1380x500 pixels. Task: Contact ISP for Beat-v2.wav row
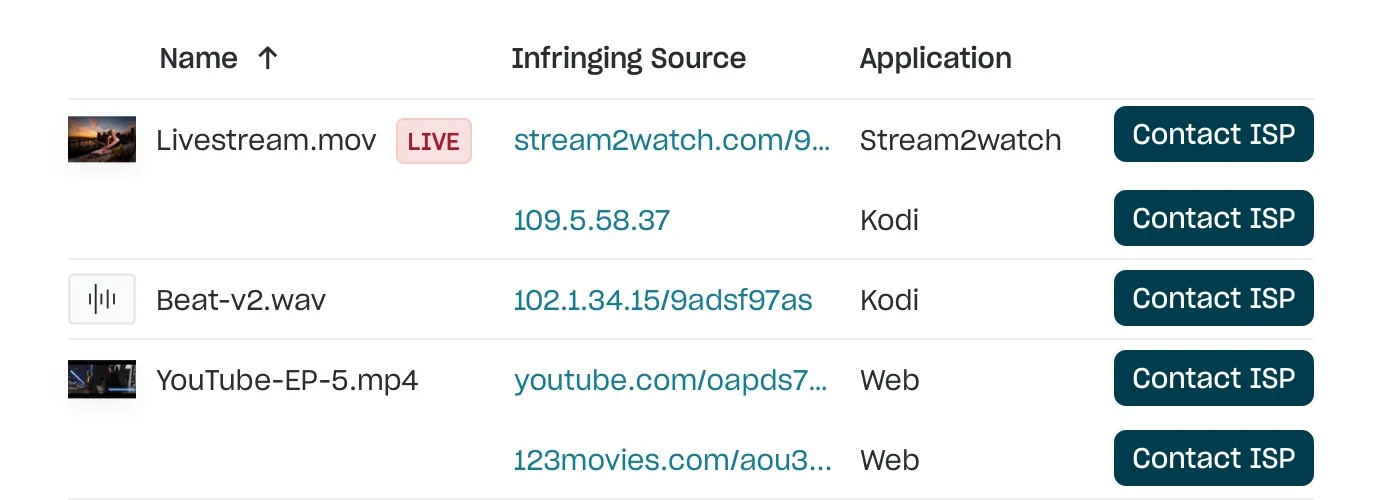1213,298
